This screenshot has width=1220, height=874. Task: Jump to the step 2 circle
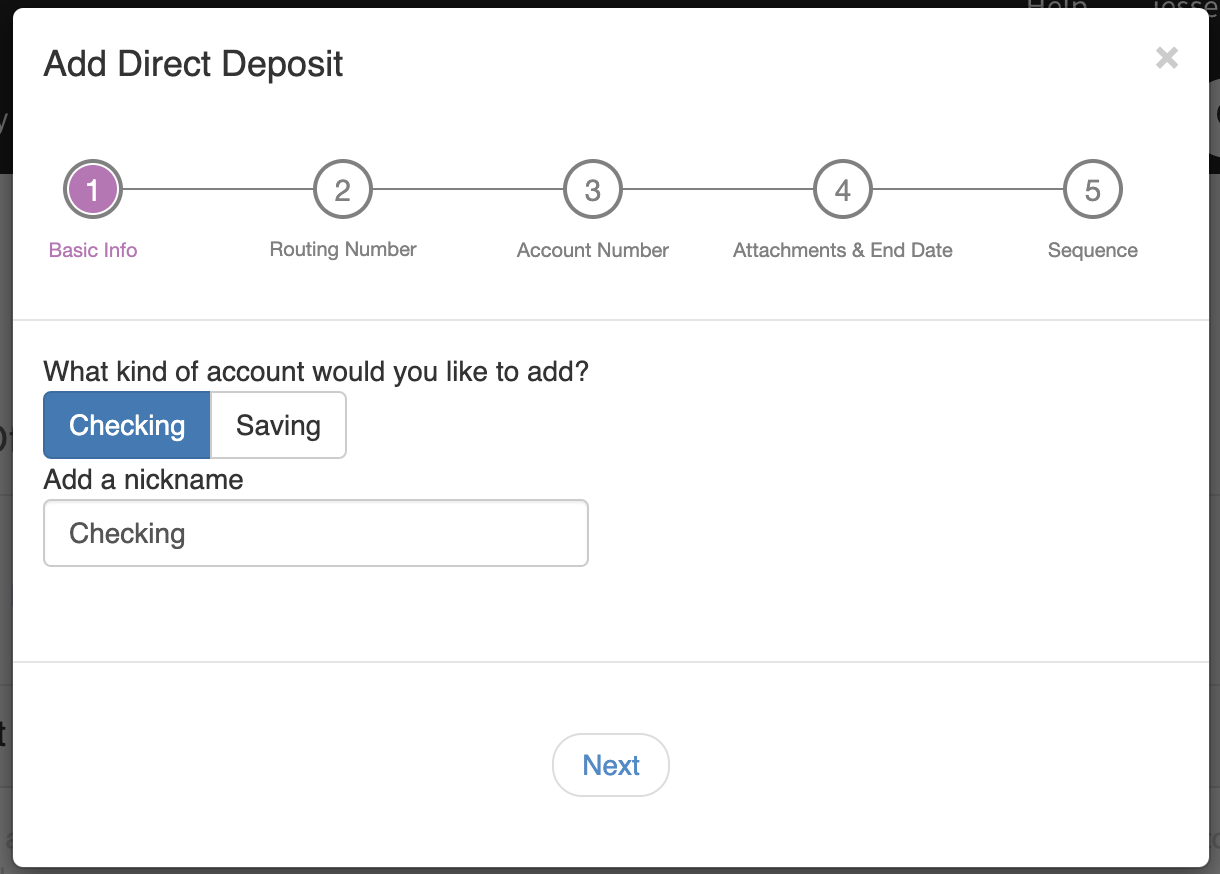343,190
